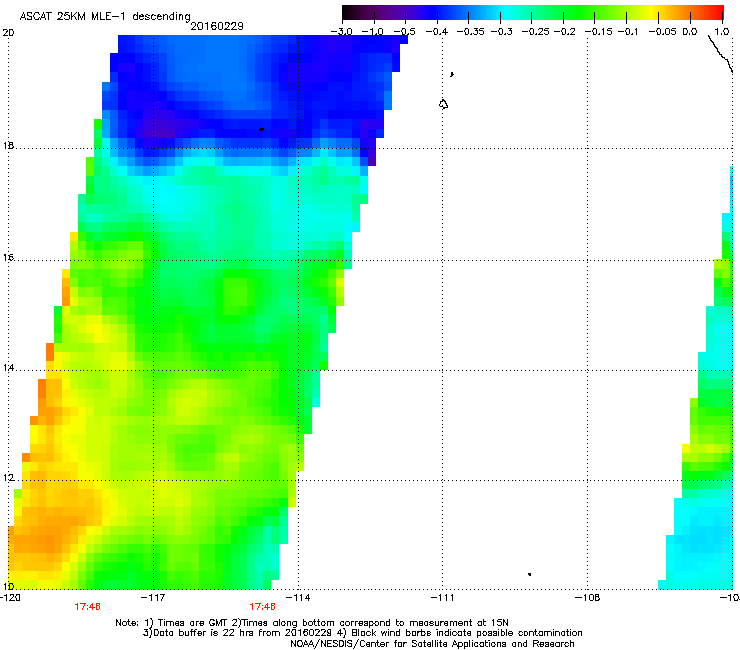740x650 pixels.
Task: Click the coastline segment in the top-right corner
Action: pyautogui.click(x=721, y=54)
